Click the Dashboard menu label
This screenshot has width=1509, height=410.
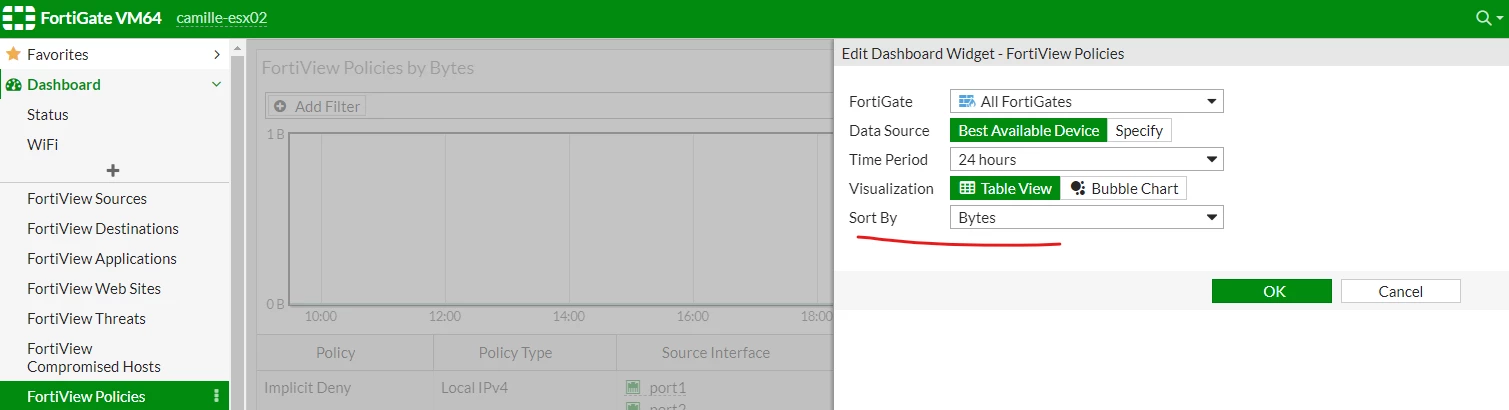pos(64,85)
